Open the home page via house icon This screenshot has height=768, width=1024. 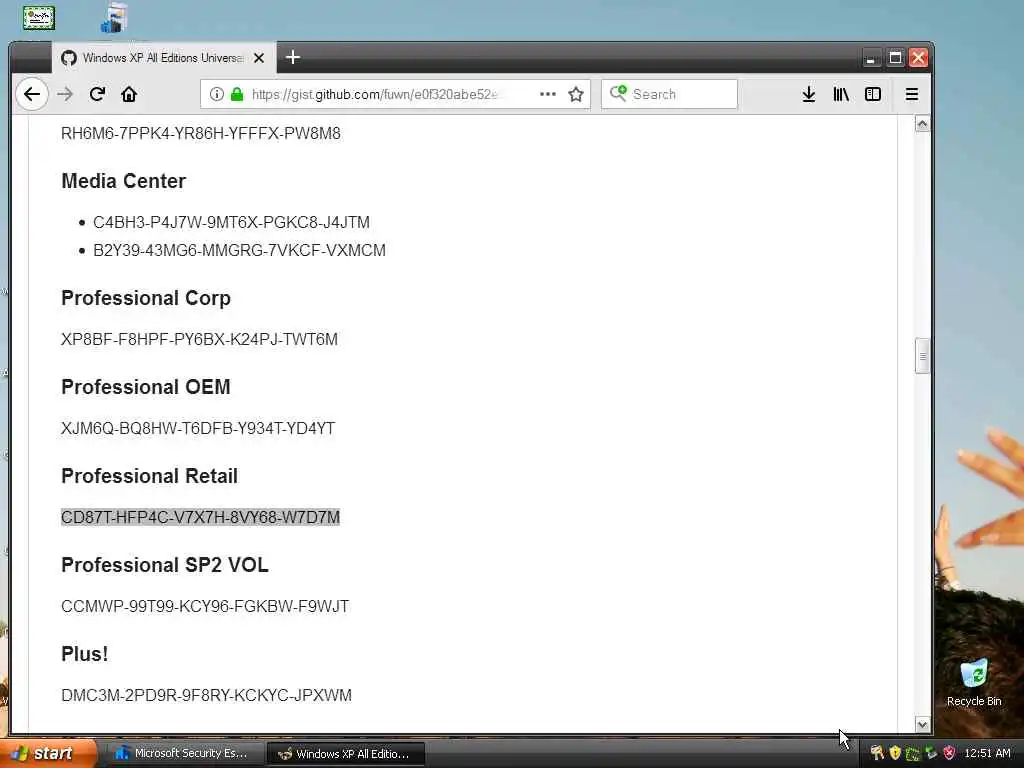coord(129,94)
